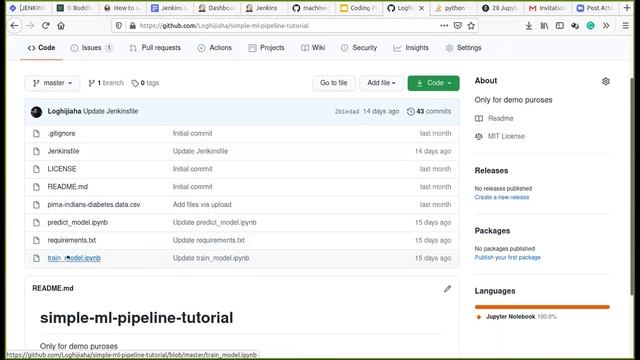Click the lock icon in the address bar
Image resolution: width=640 pixels, height=360 pixels.
[132, 26]
